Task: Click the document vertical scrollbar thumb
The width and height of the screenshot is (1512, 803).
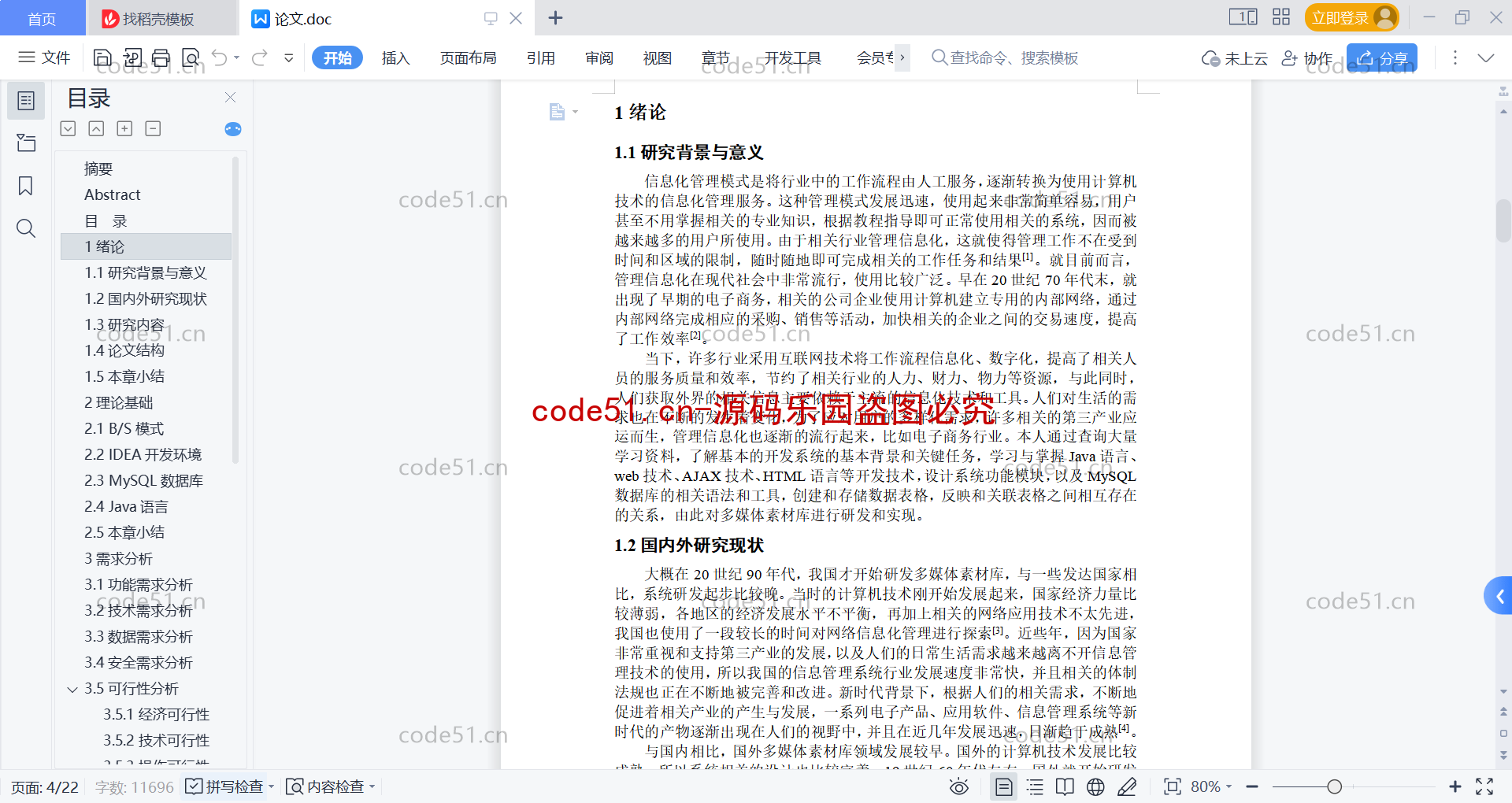Action: coord(1503,220)
